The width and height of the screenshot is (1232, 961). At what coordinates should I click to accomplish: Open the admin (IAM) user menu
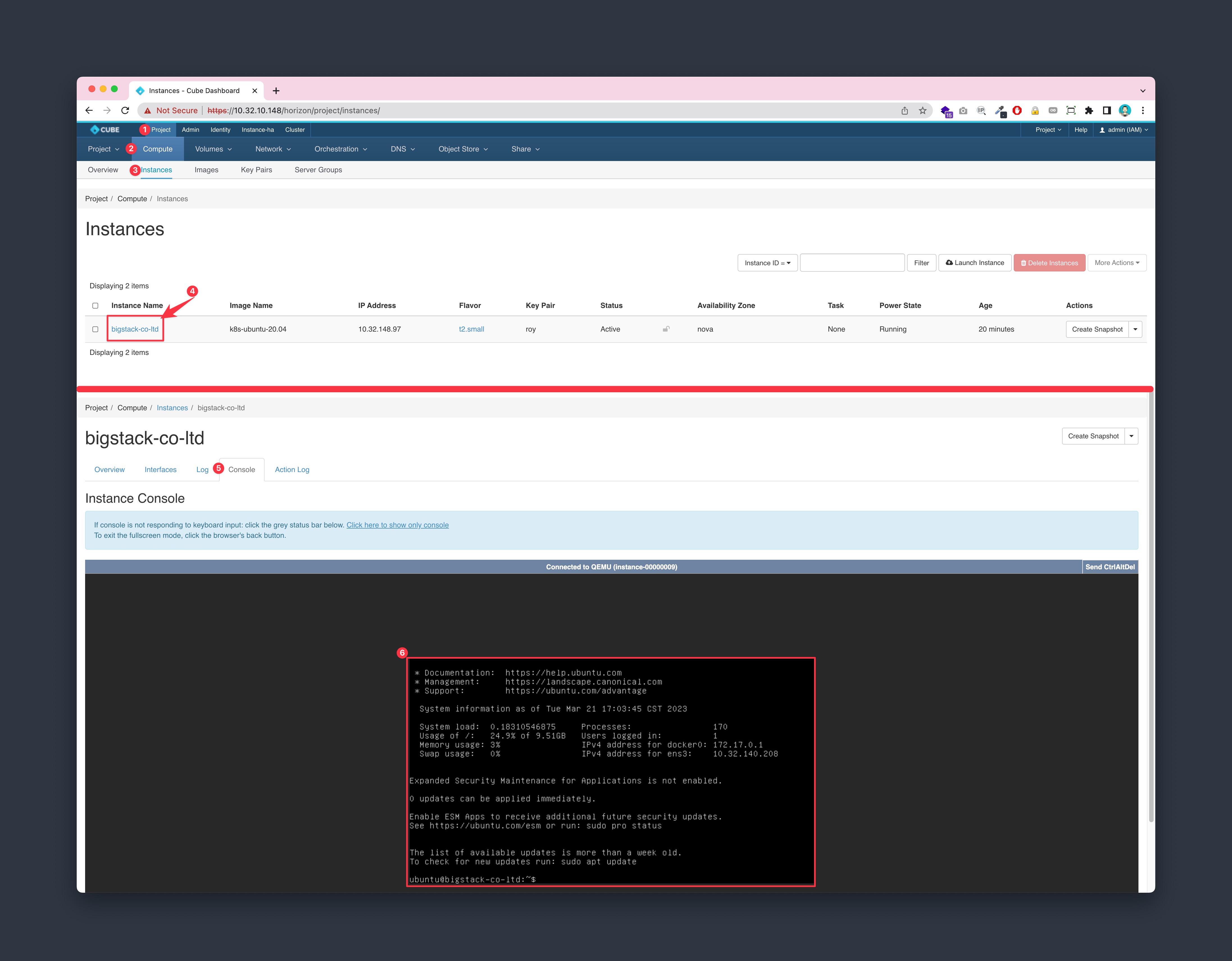pos(1124,130)
